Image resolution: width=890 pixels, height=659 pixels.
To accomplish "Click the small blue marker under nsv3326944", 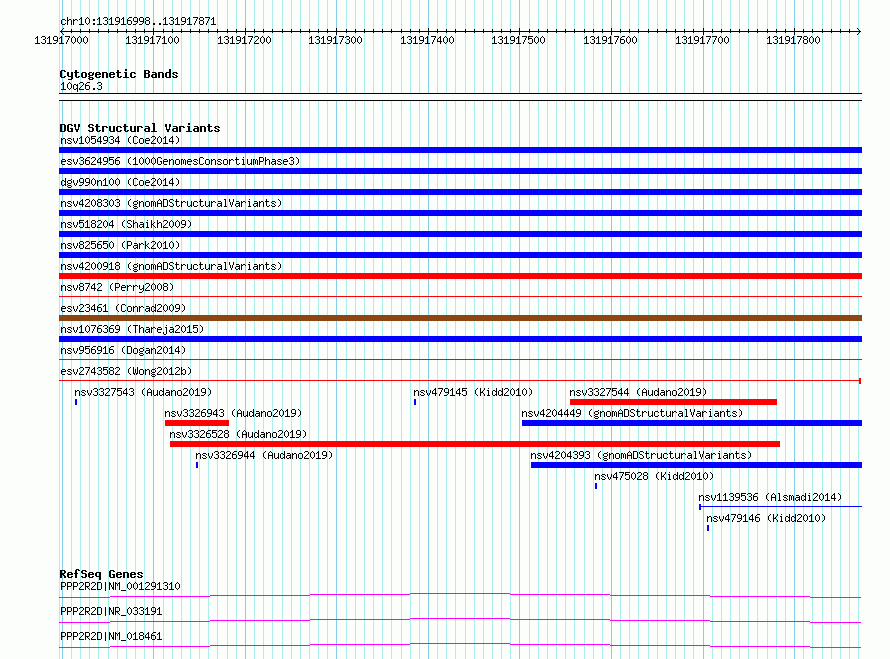I will tap(197, 465).
